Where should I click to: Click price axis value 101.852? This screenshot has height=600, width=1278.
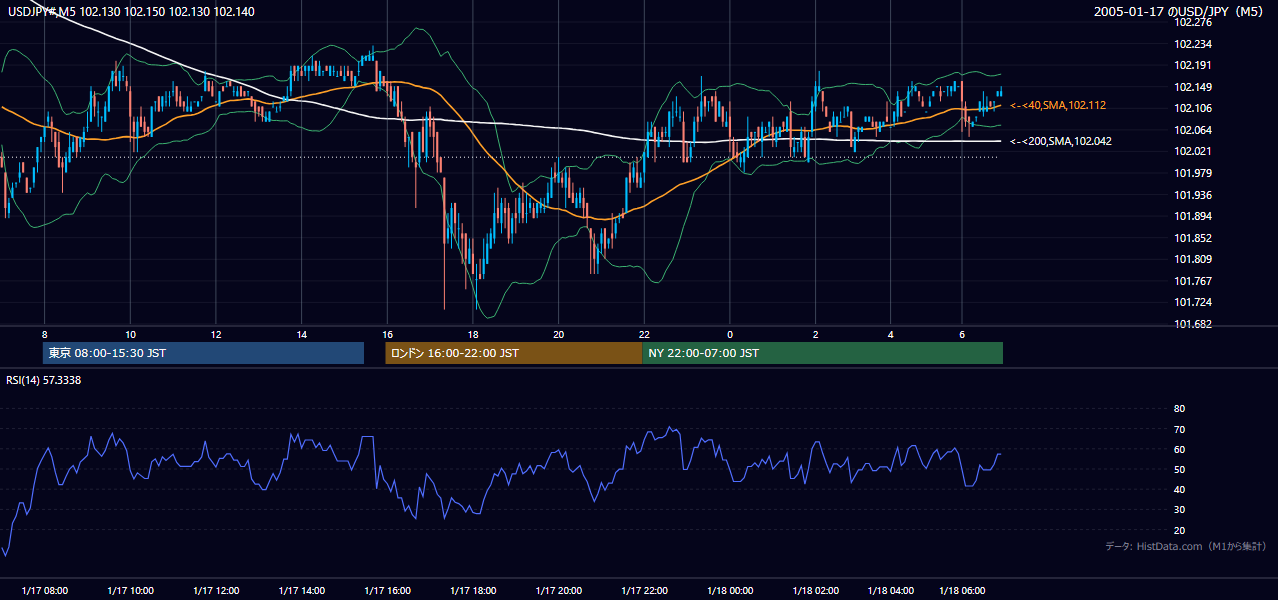coord(1193,238)
